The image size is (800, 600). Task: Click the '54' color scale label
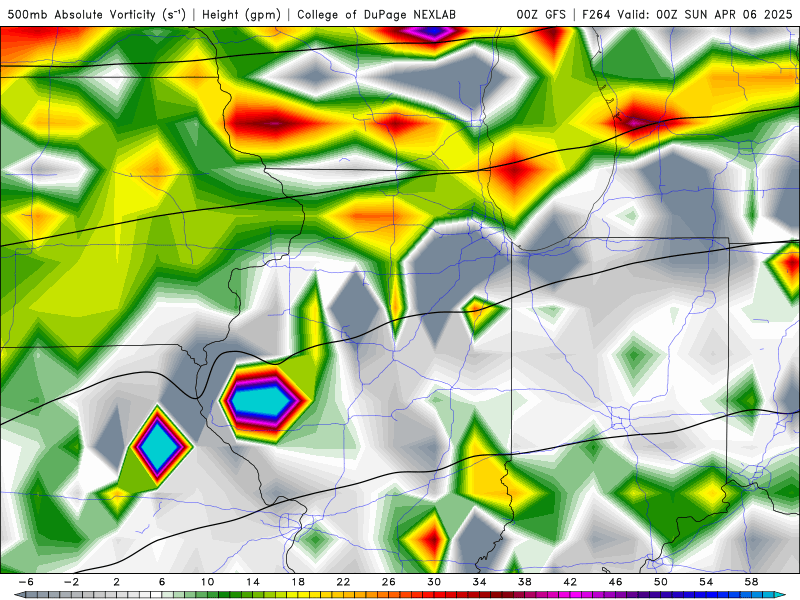point(706,582)
